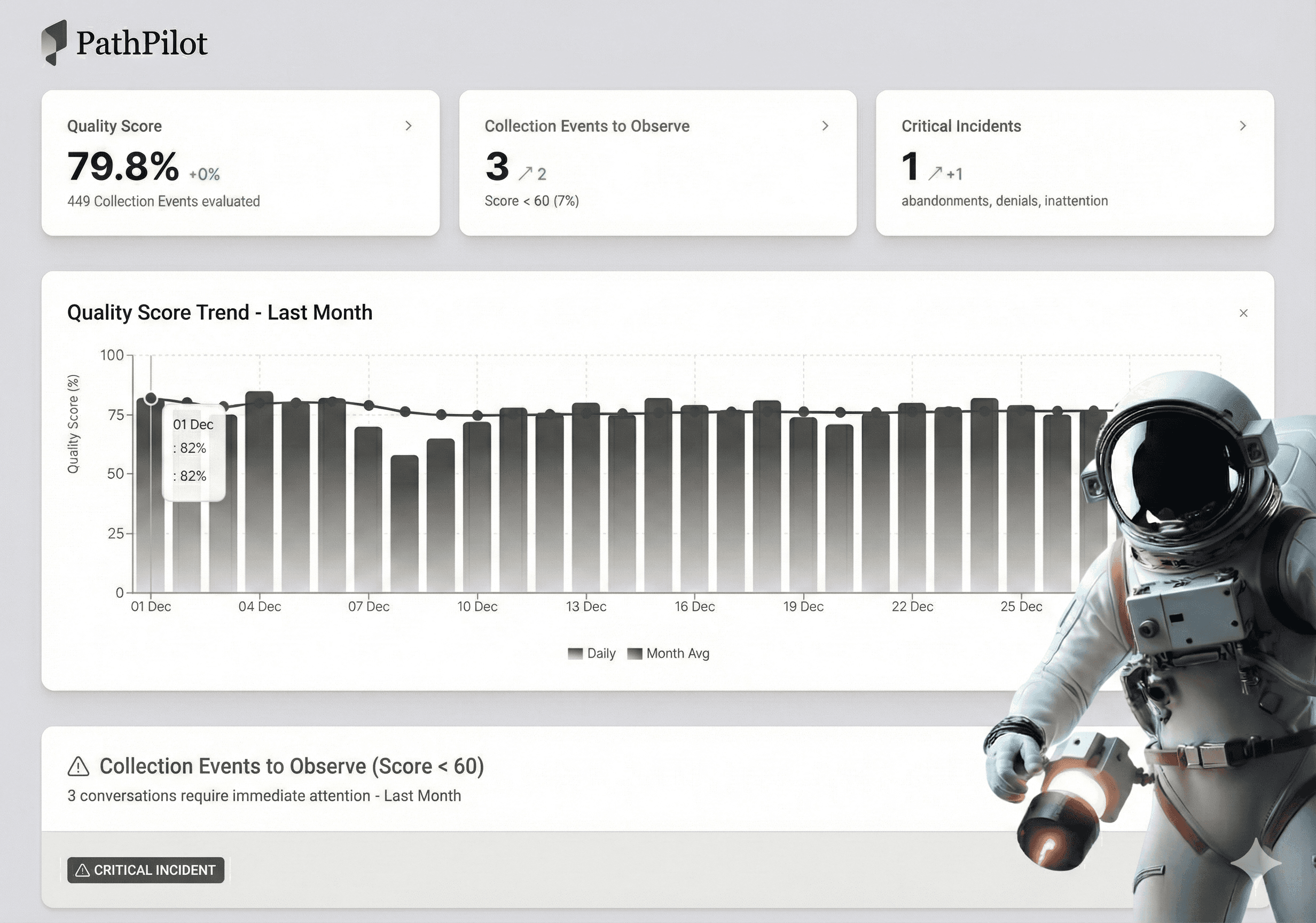Click the 01 Dec highlighted data point

pos(151,398)
